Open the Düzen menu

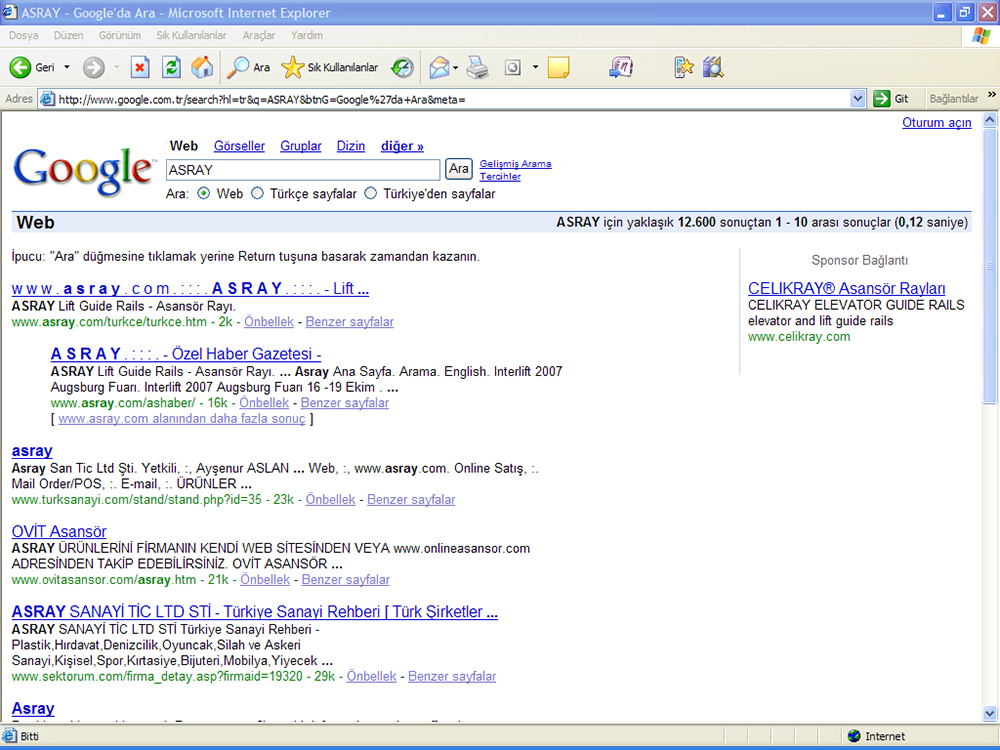68,35
